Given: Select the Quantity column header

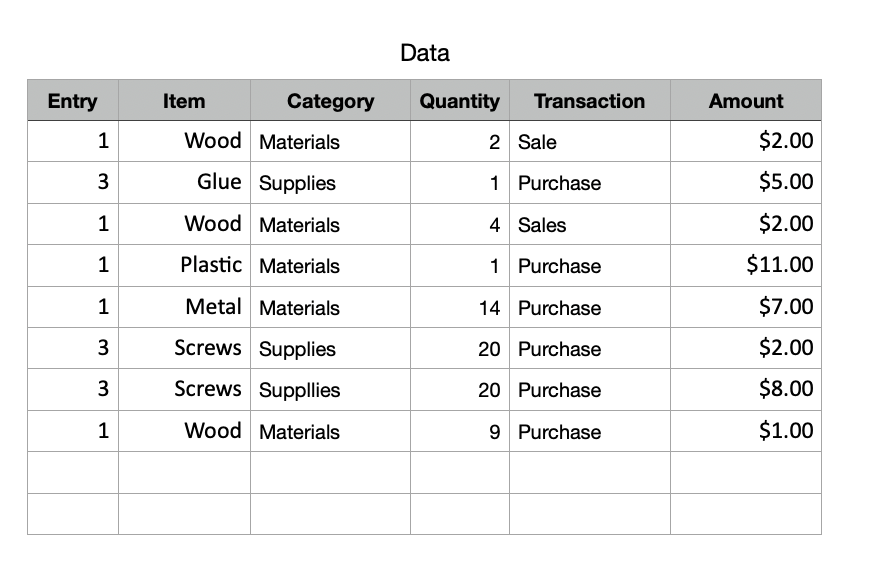Looking at the screenshot, I should click(x=459, y=101).
